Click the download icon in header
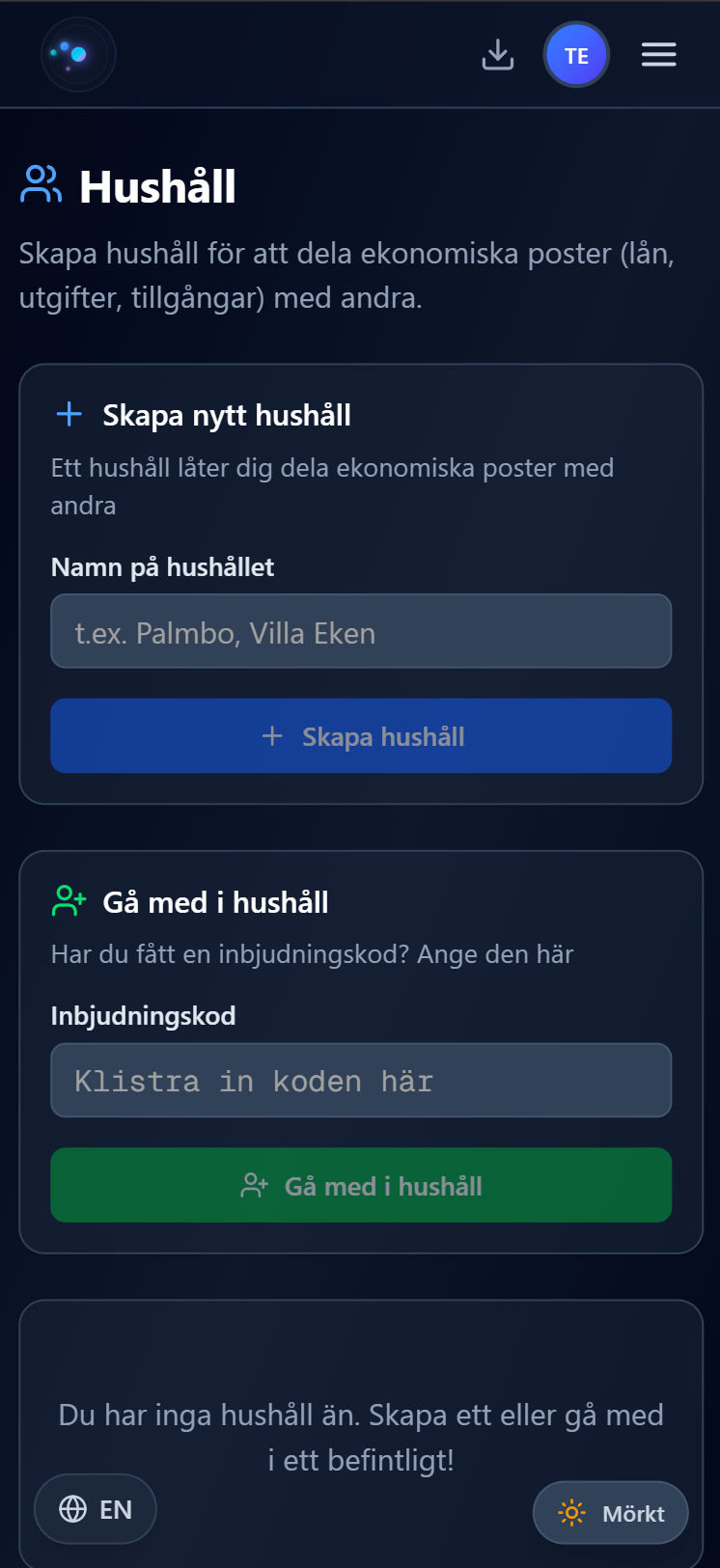Image resolution: width=720 pixels, height=1568 pixels. pos(498,55)
